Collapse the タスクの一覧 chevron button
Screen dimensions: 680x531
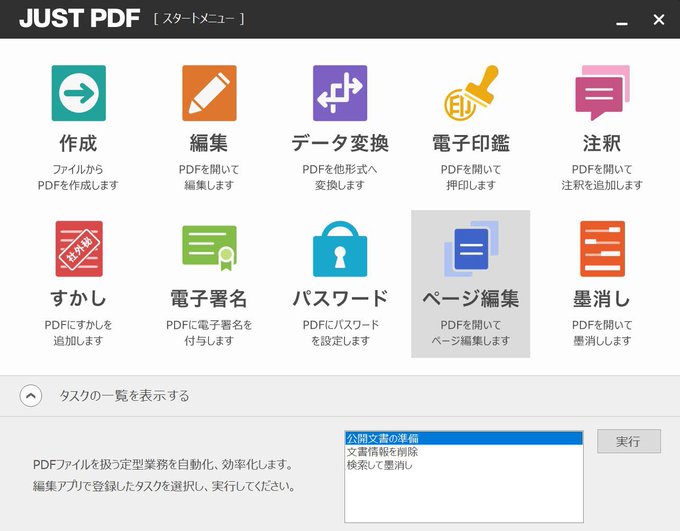[x=31, y=396]
